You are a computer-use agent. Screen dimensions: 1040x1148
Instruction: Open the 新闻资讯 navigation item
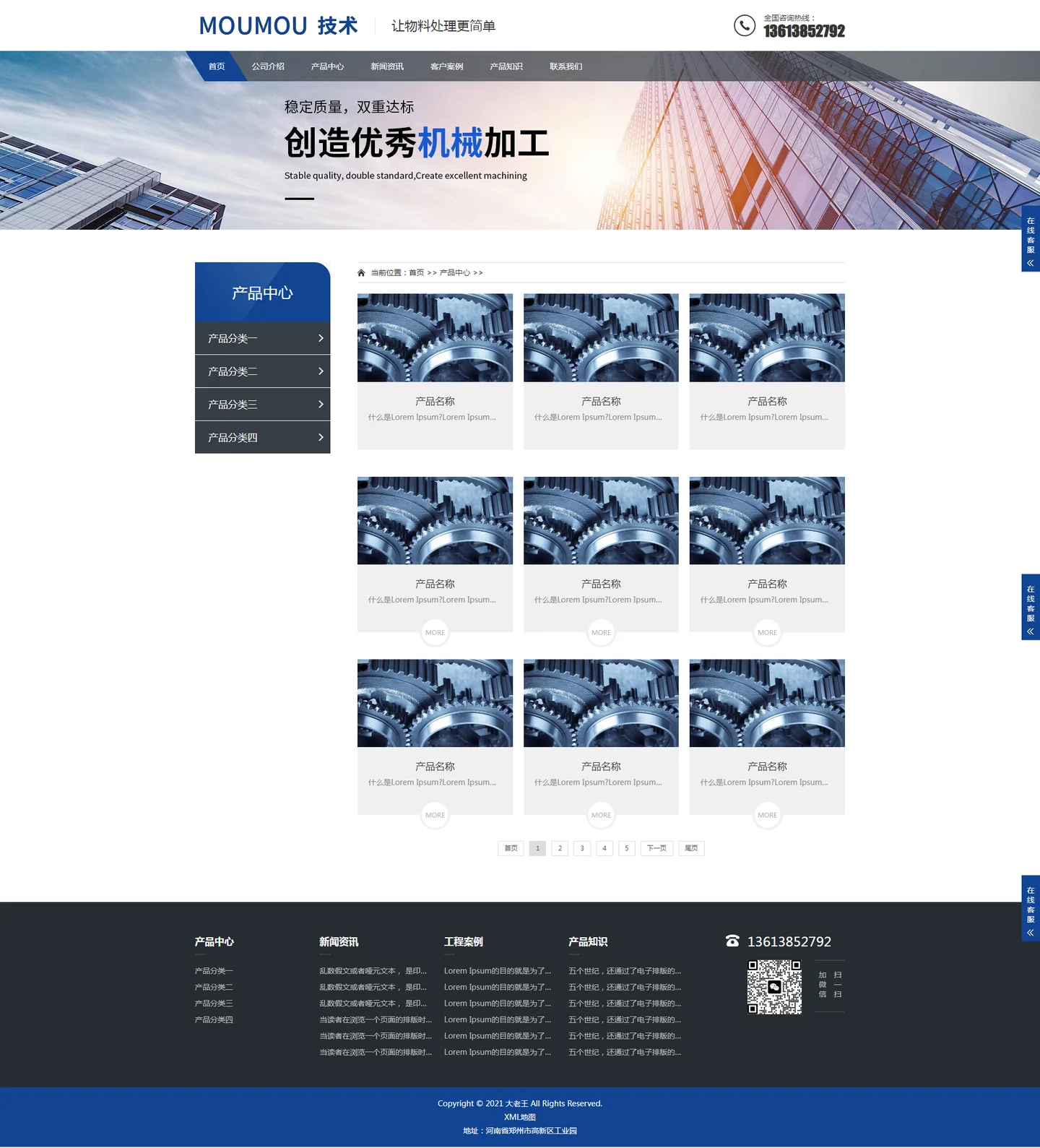[x=387, y=66]
